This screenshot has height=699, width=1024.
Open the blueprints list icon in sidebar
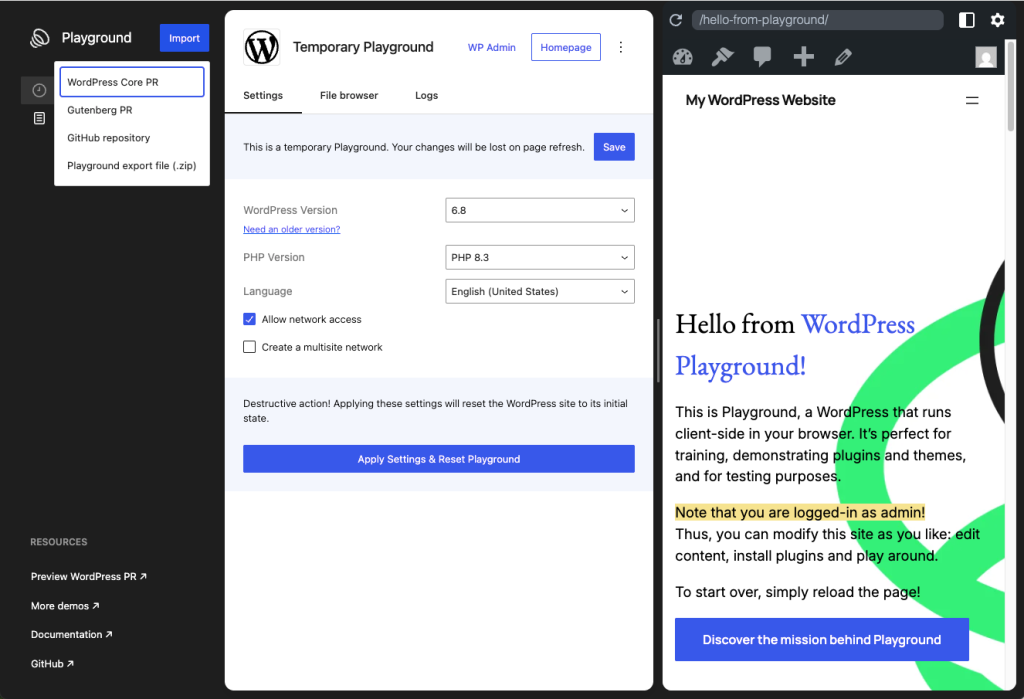39,118
